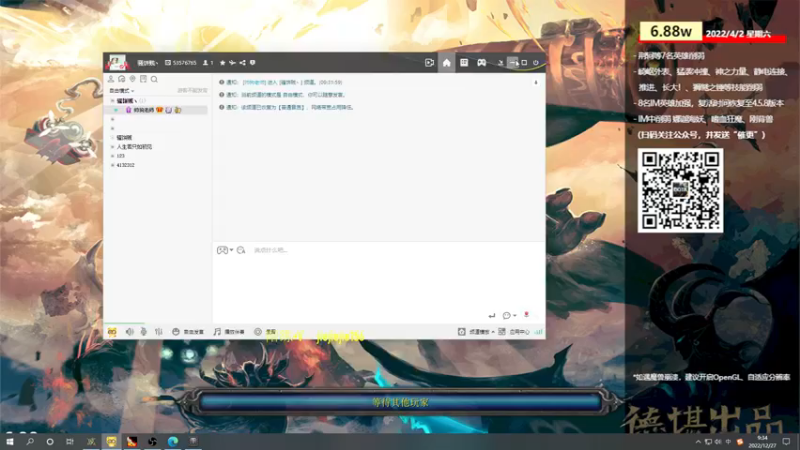Expand the arrow next to channel 123
Image resolution: width=800 pixels, height=450 pixels.
point(113,156)
